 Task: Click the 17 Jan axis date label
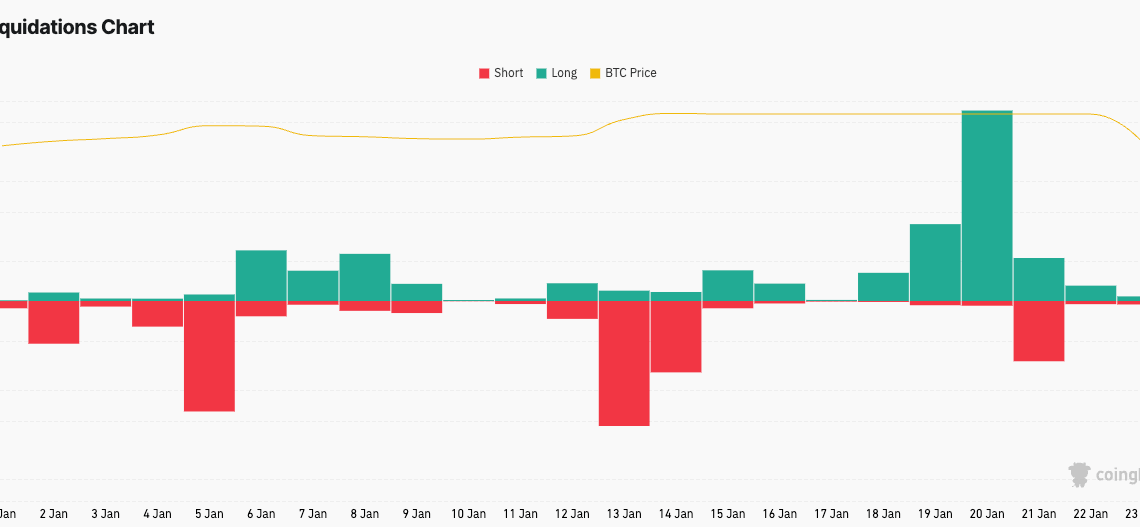831,514
